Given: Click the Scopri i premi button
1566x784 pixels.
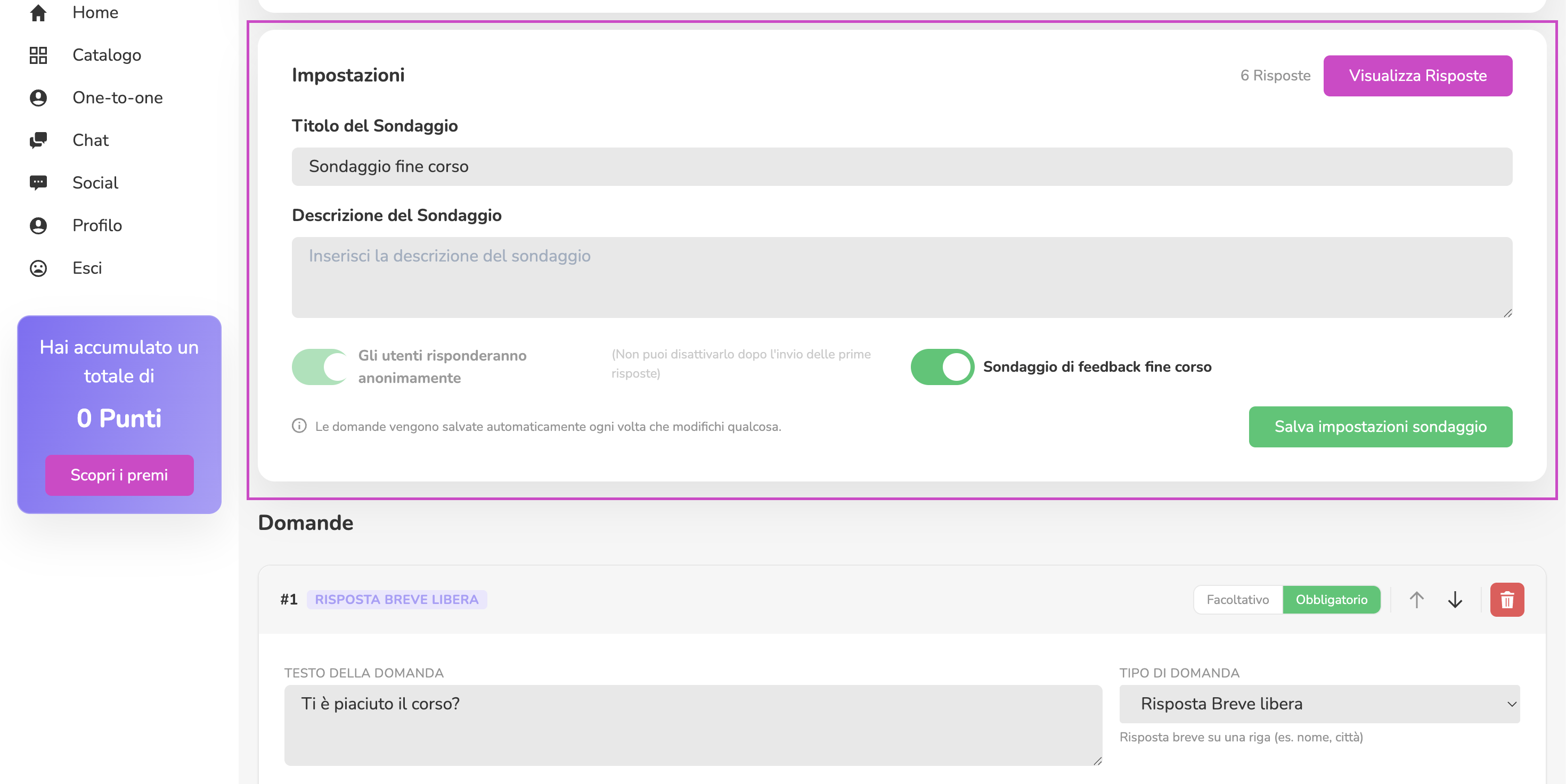Looking at the screenshot, I should [119, 475].
